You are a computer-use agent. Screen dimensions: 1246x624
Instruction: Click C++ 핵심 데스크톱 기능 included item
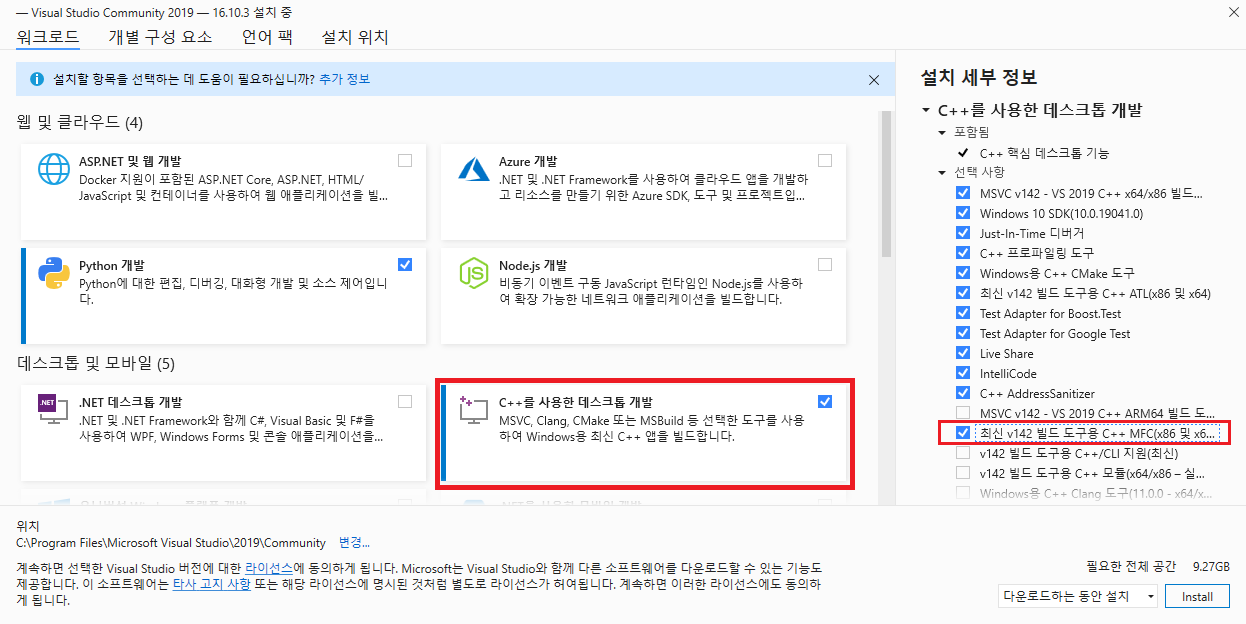[x=1044, y=153]
